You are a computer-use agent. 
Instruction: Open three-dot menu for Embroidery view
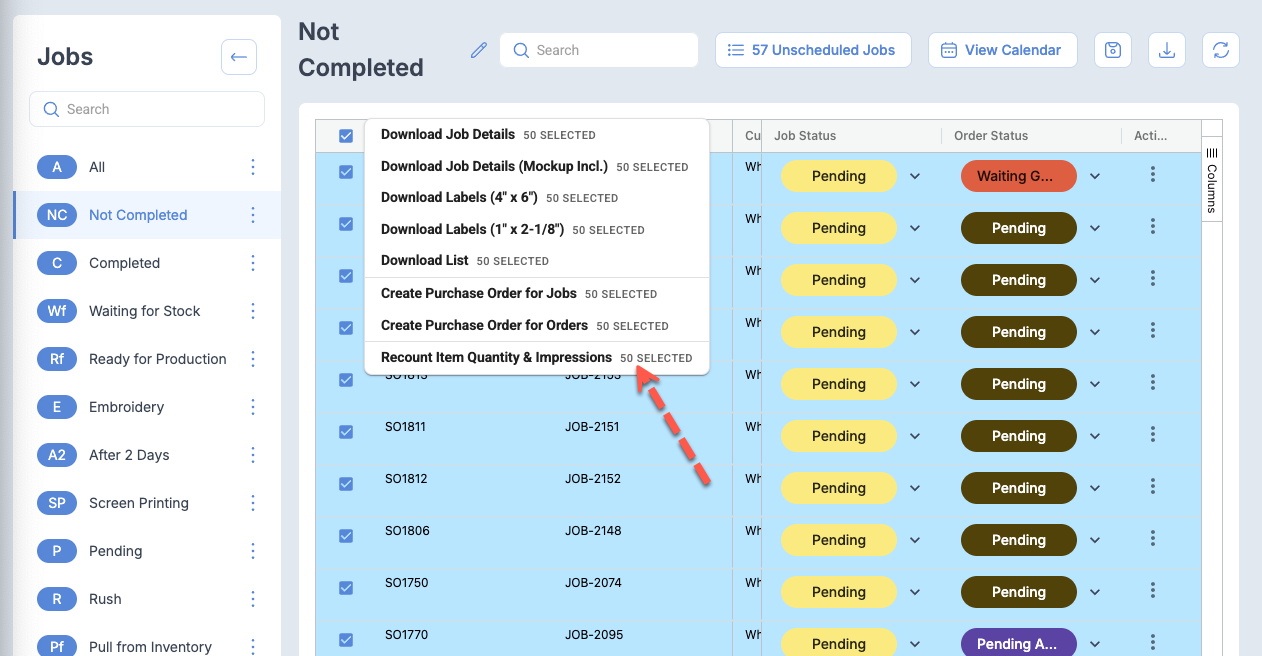[253, 407]
